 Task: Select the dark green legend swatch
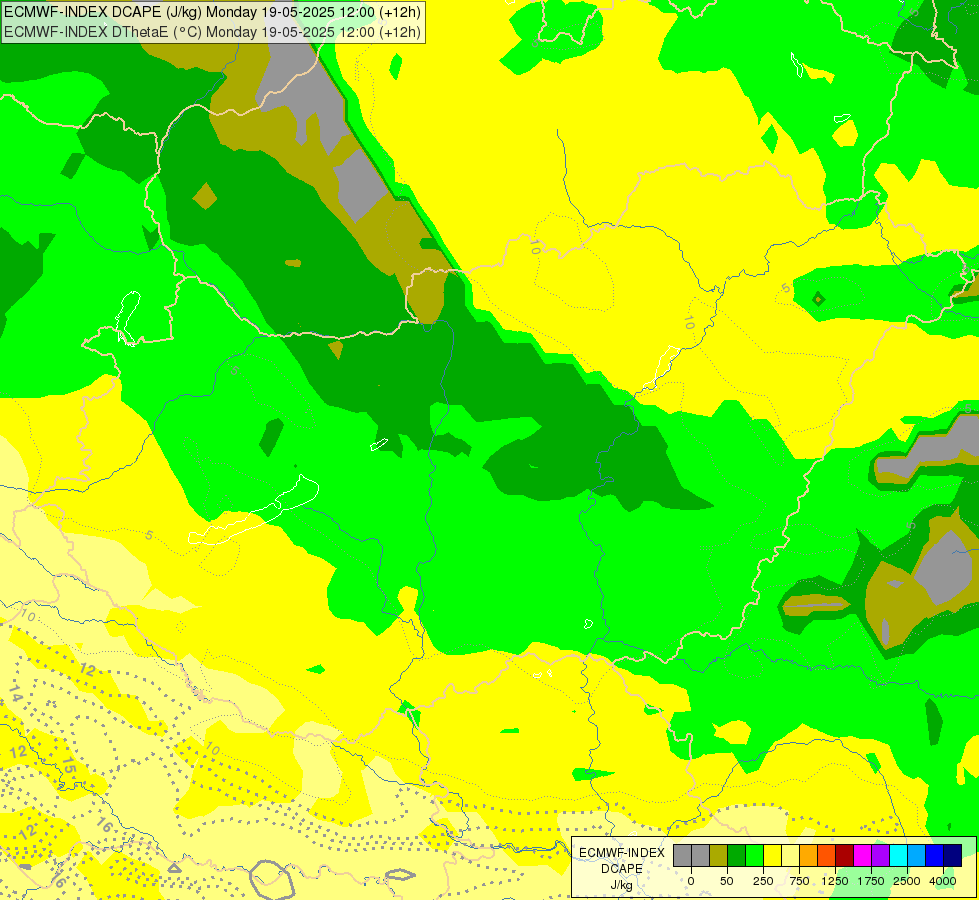pyautogui.click(x=736, y=856)
